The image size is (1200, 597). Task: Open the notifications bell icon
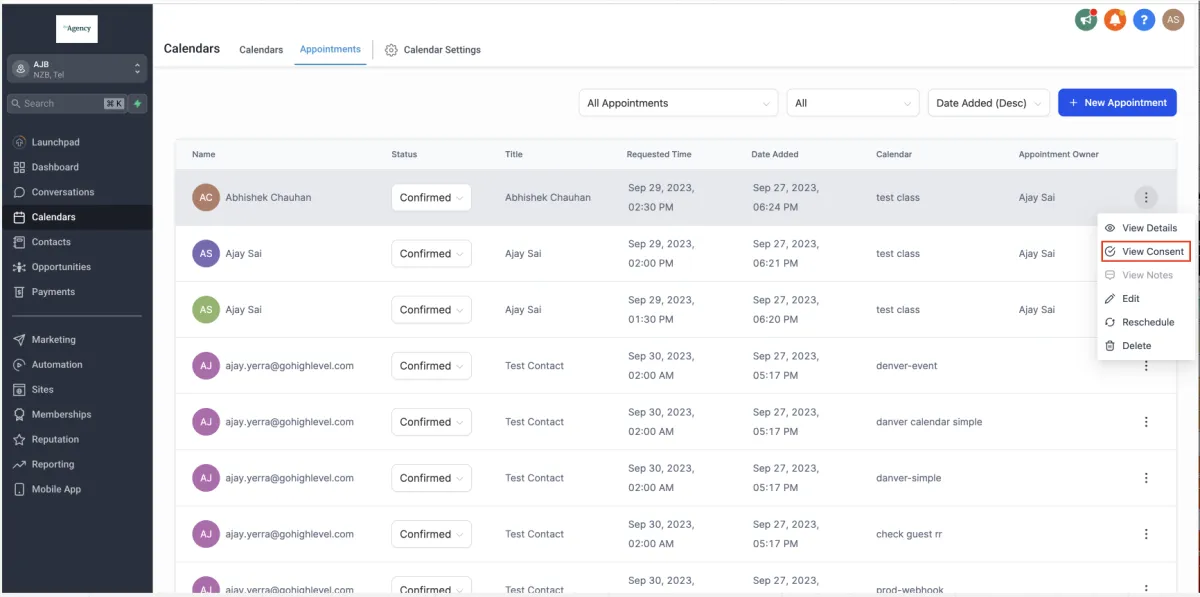pos(1115,19)
